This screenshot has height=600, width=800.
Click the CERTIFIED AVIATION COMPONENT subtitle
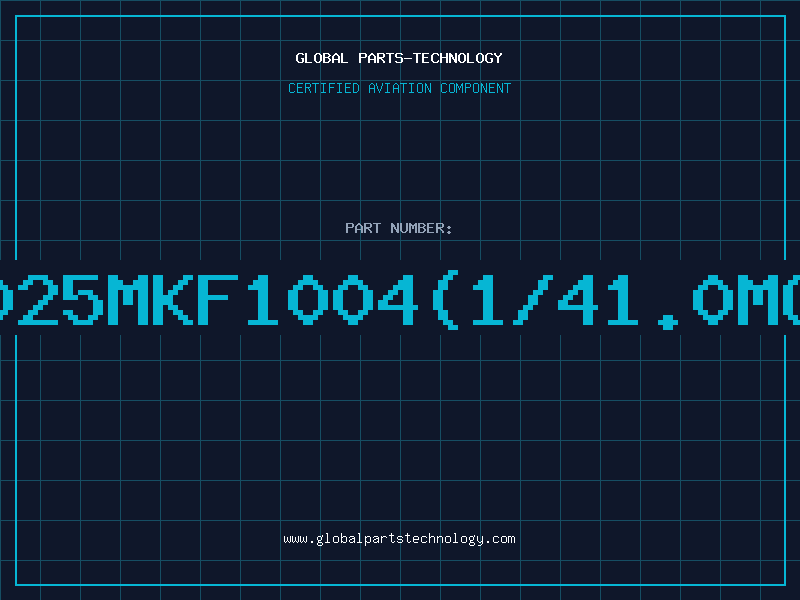[x=399, y=88]
